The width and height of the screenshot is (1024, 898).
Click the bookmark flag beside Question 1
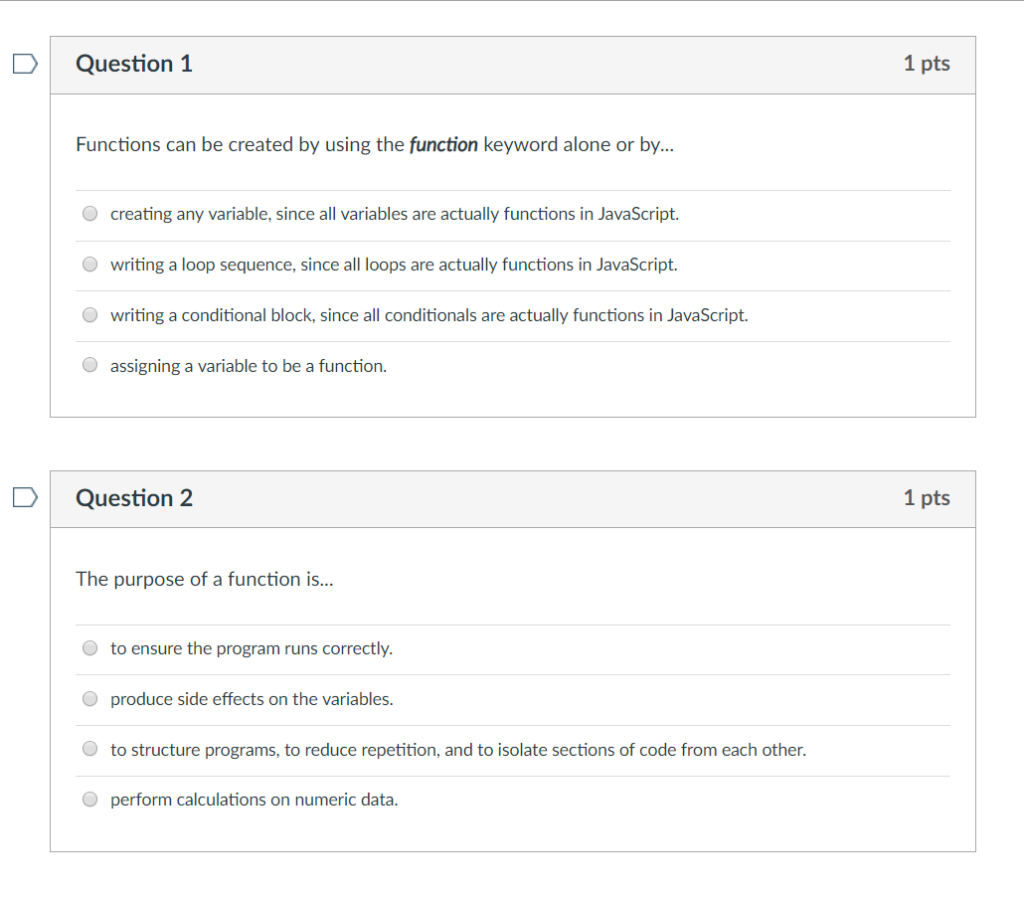pyautogui.click(x=22, y=62)
